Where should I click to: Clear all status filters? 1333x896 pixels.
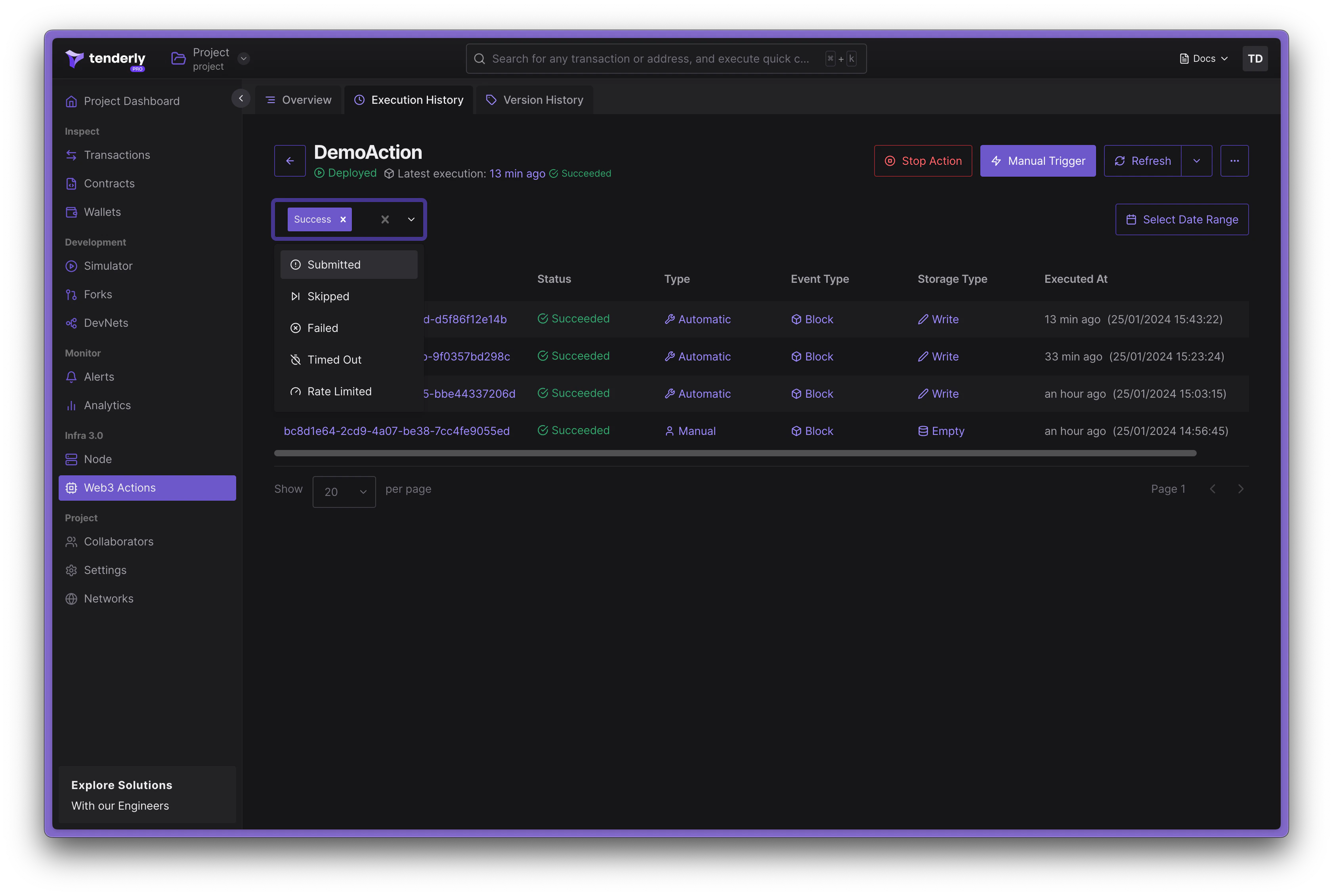click(385, 219)
